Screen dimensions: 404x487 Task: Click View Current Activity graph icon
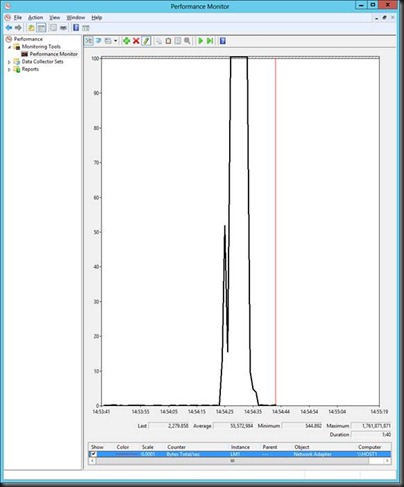pos(89,41)
